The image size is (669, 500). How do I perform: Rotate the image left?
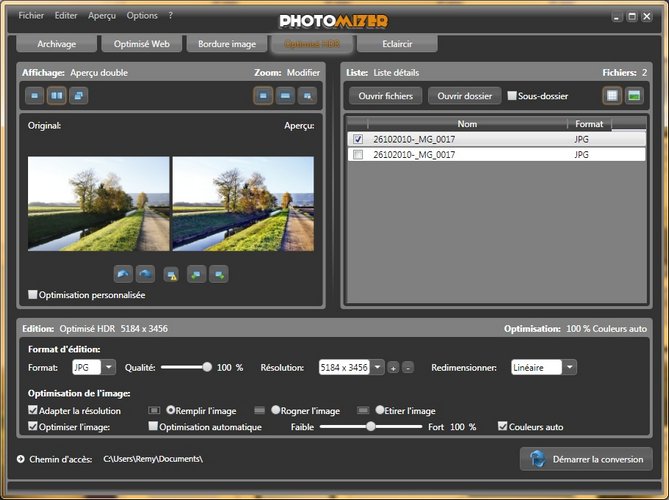pyautogui.click(x=123, y=274)
